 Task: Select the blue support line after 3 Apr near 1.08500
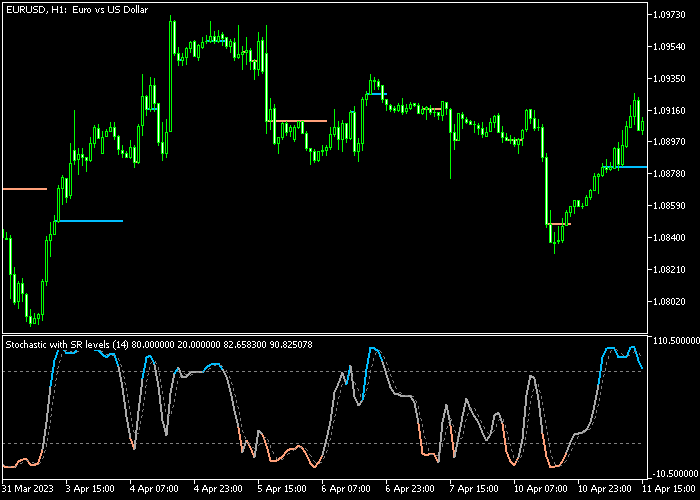(88, 221)
